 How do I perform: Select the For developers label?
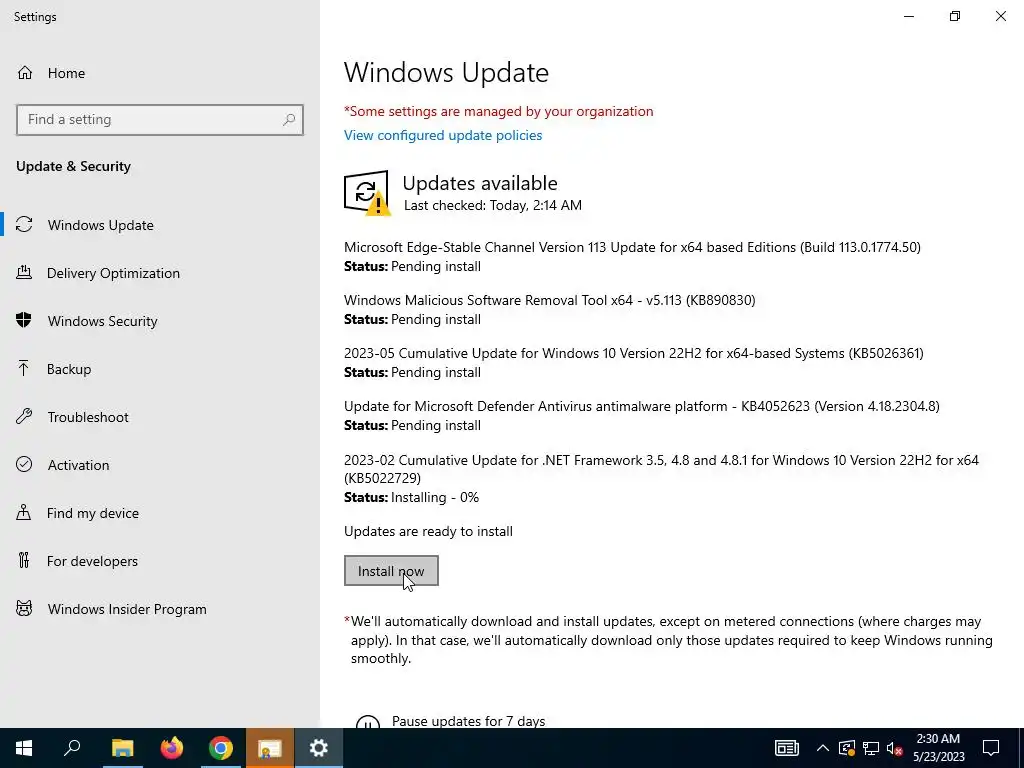[x=92, y=561]
